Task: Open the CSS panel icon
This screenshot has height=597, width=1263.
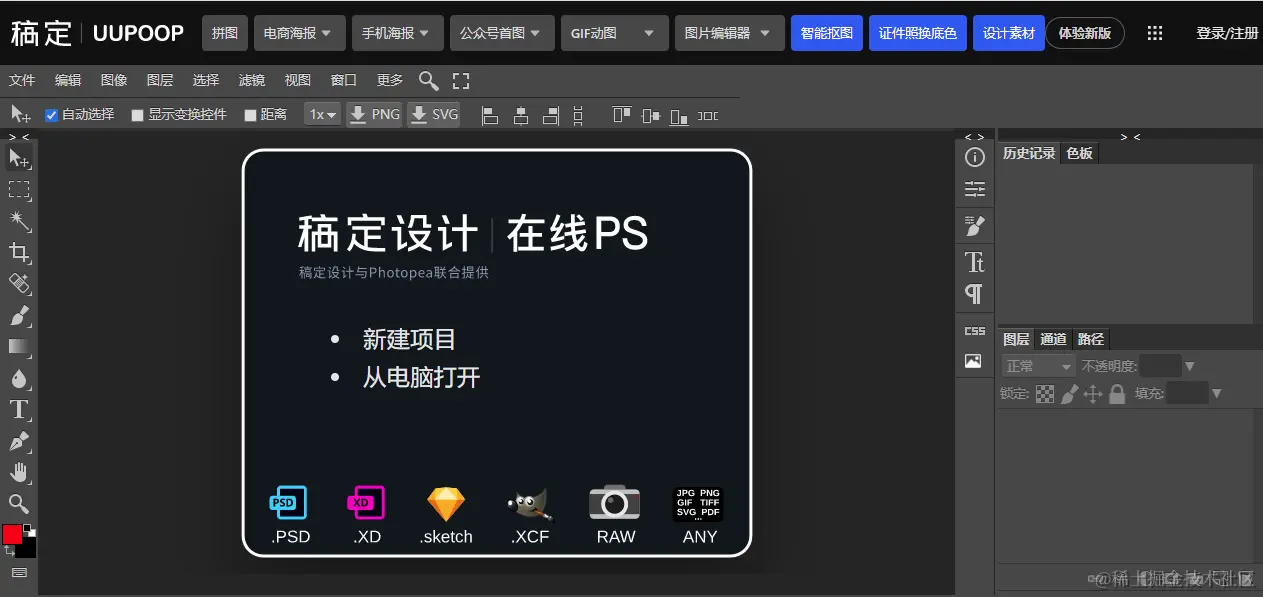Action: pyautogui.click(x=975, y=331)
